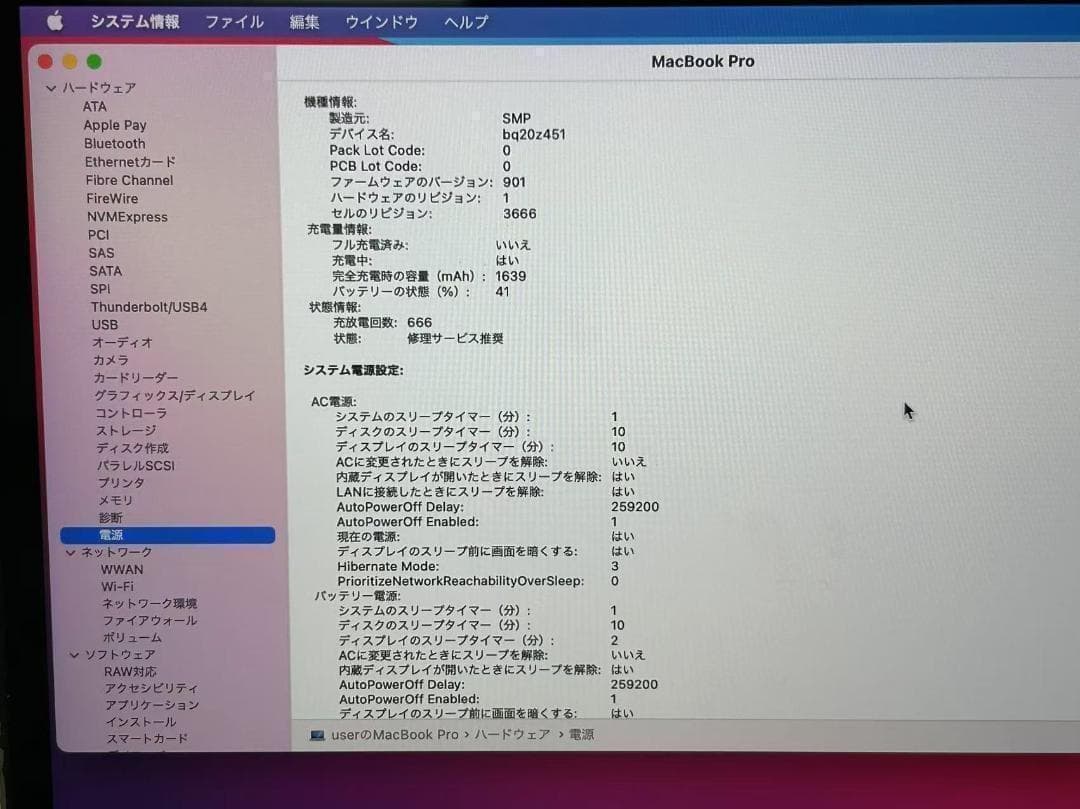Select the highlighted 電源 sidebar item
Screen dimensions: 1080x809
[x=167, y=535]
